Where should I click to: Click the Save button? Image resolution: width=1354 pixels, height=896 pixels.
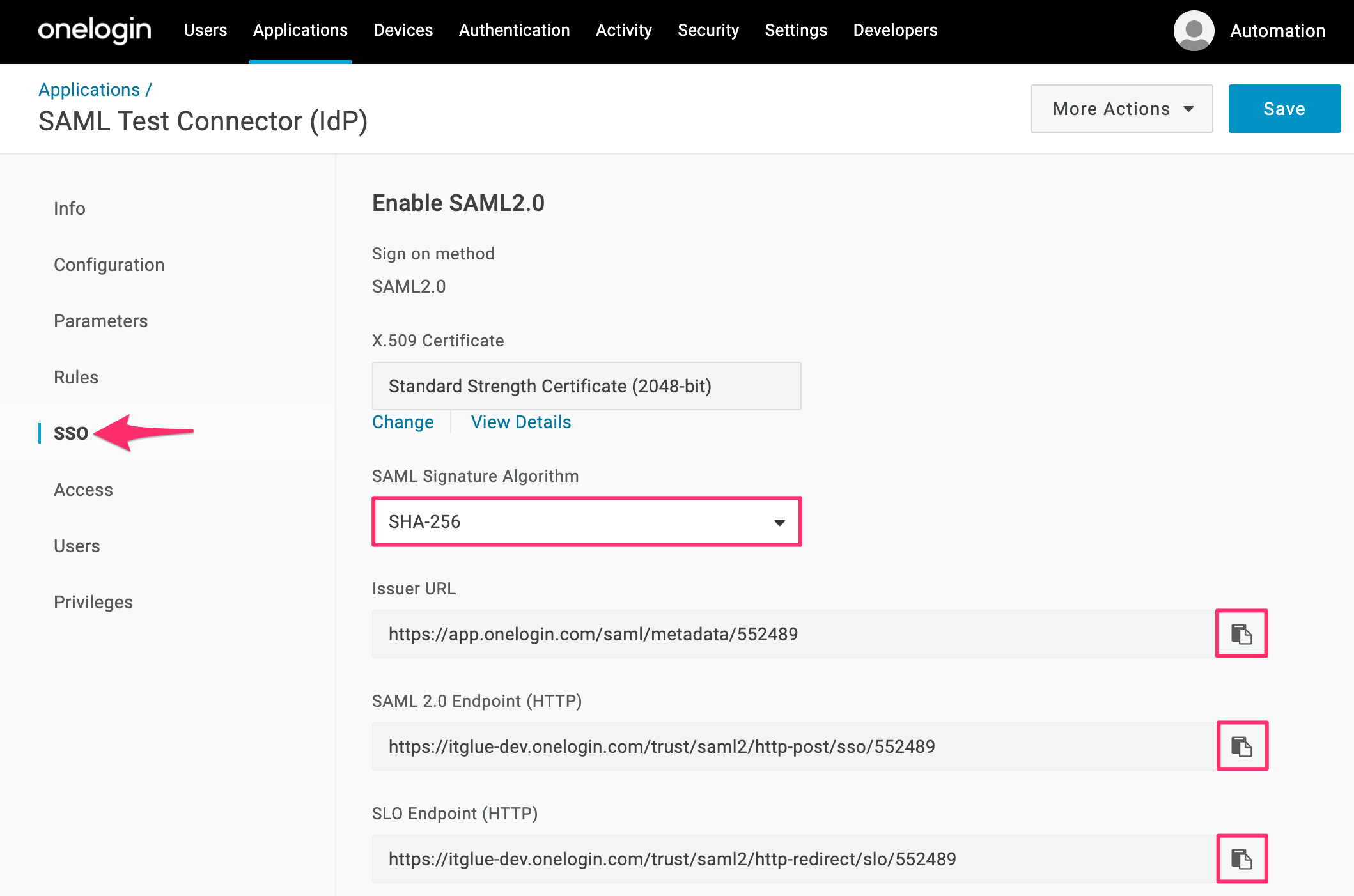[1284, 109]
